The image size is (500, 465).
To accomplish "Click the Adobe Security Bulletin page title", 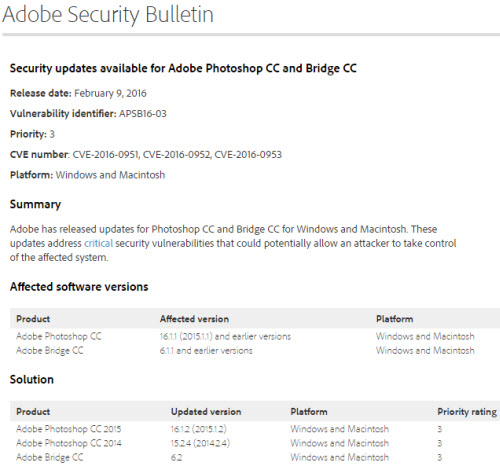I will (108, 15).
